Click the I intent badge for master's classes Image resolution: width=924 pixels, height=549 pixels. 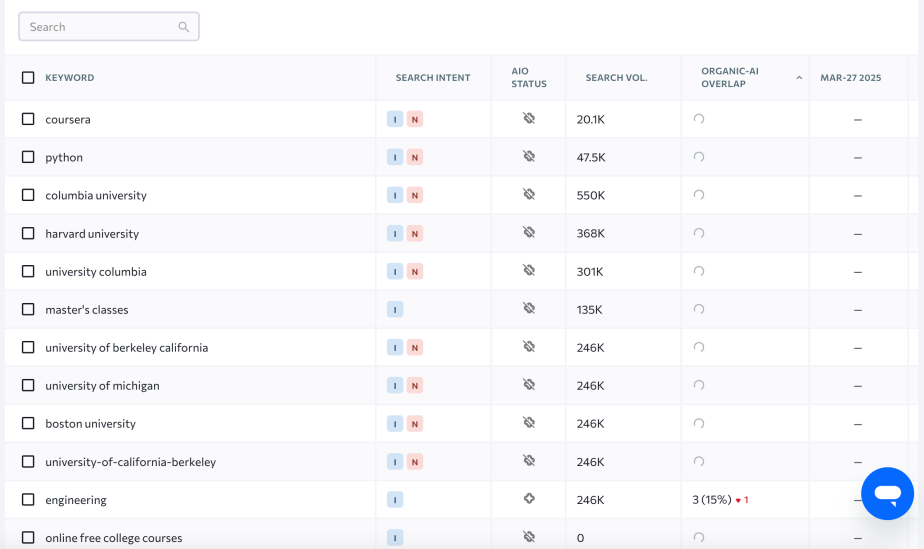pyautogui.click(x=395, y=310)
